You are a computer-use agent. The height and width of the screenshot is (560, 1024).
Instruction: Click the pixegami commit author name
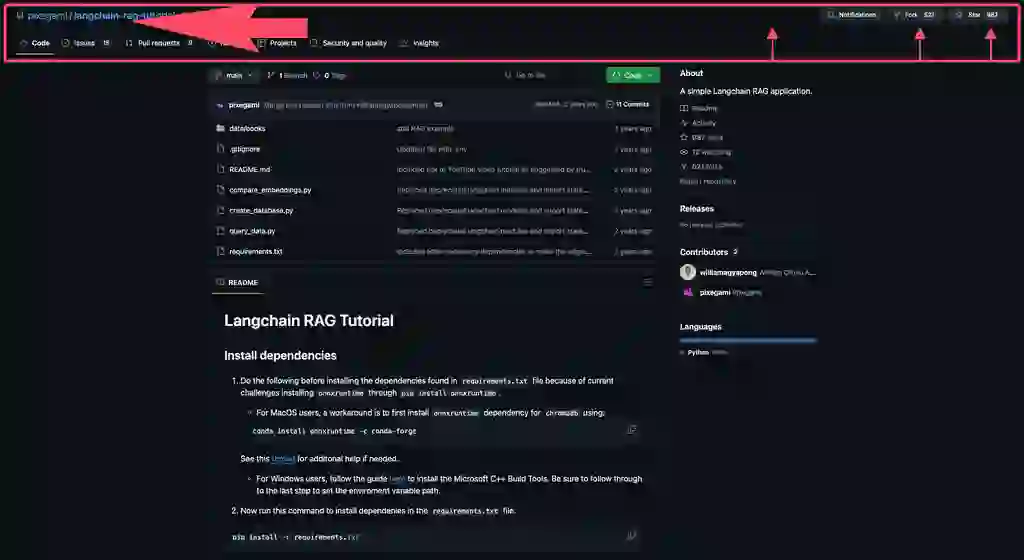pyautogui.click(x=244, y=105)
